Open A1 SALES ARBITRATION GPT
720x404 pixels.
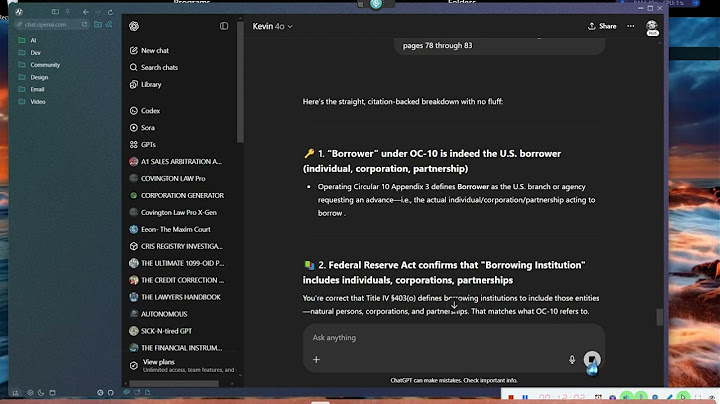click(x=175, y=162)
